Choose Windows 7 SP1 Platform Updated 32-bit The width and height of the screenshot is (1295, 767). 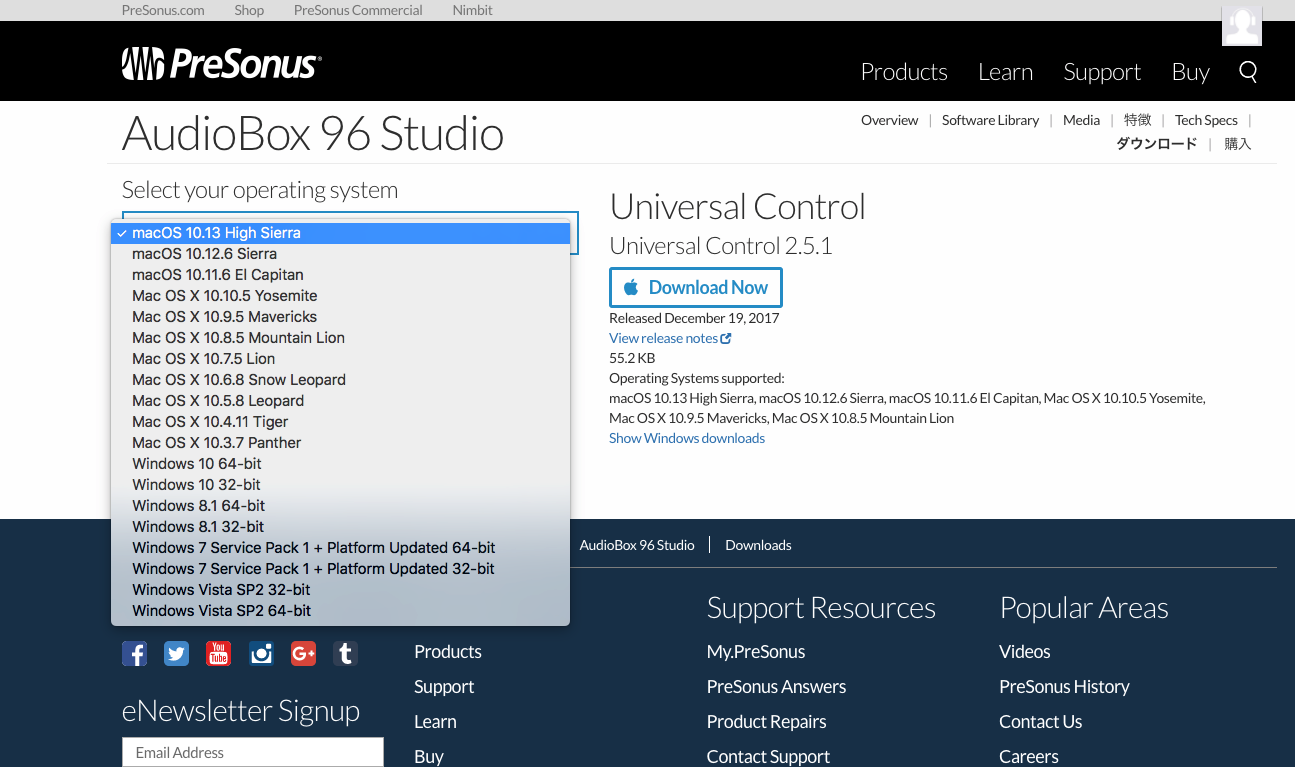click(x=341, y=569)
